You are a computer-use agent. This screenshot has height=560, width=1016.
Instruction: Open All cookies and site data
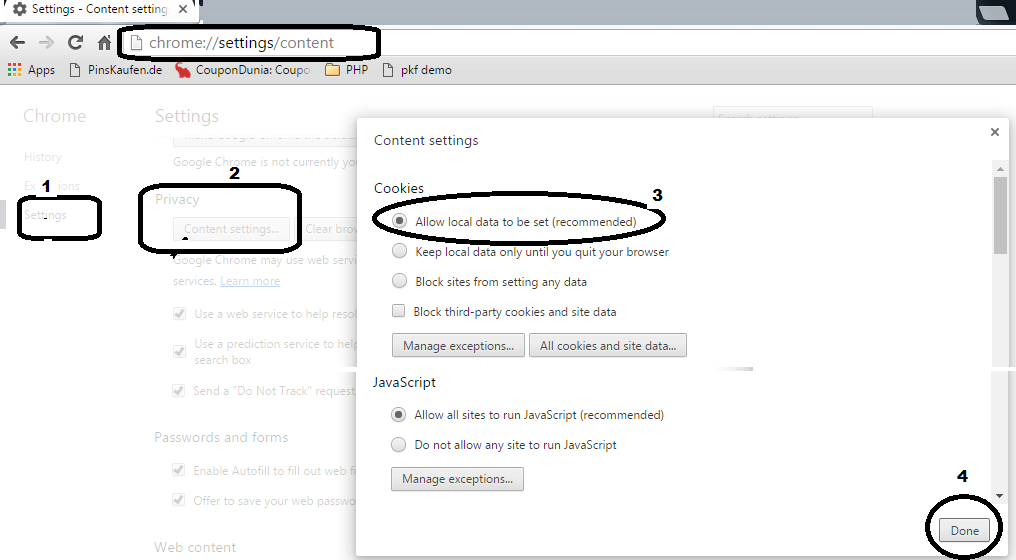[x=608, y=345]
